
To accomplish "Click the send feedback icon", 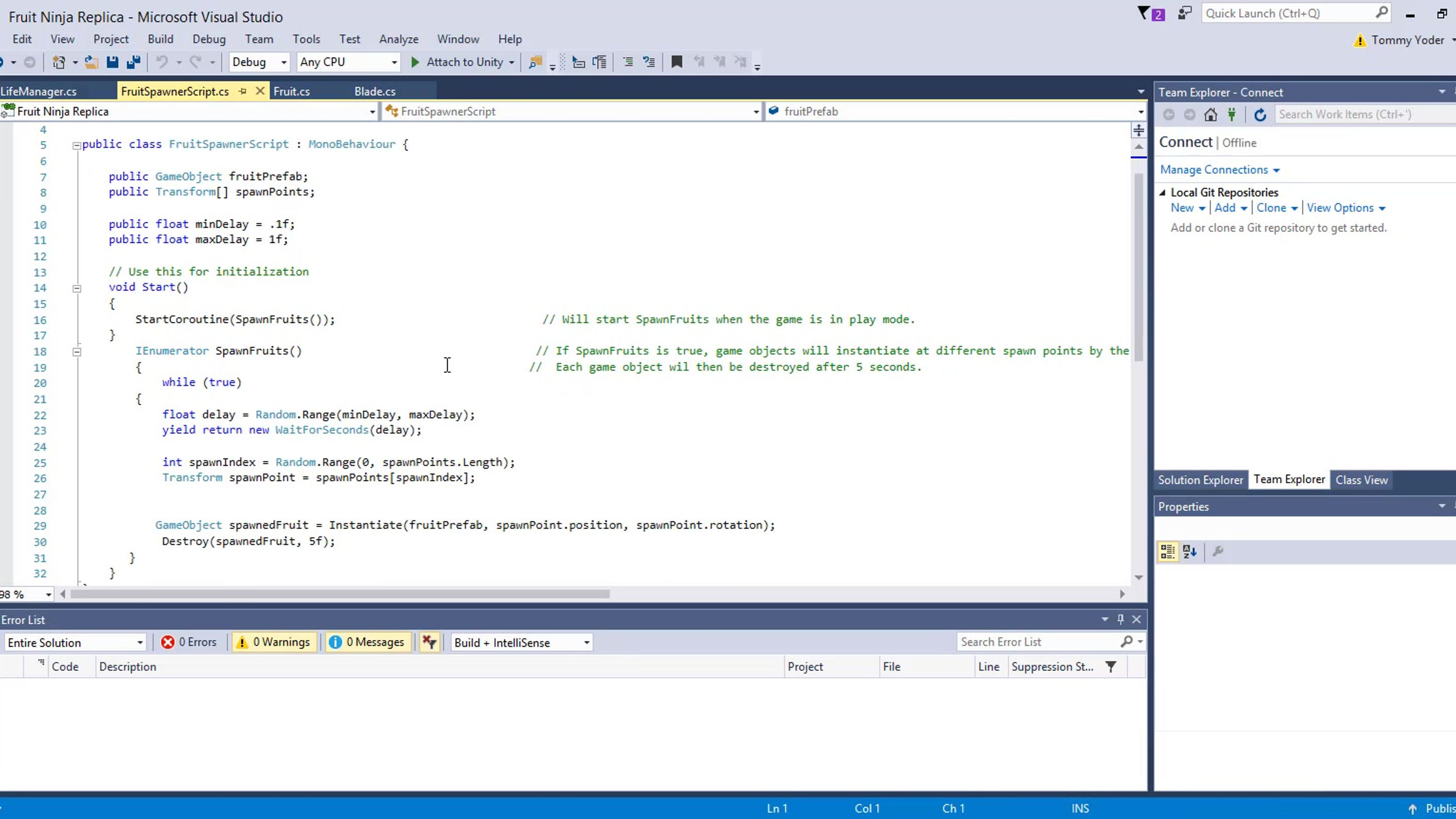I will tap(1184, 13).
